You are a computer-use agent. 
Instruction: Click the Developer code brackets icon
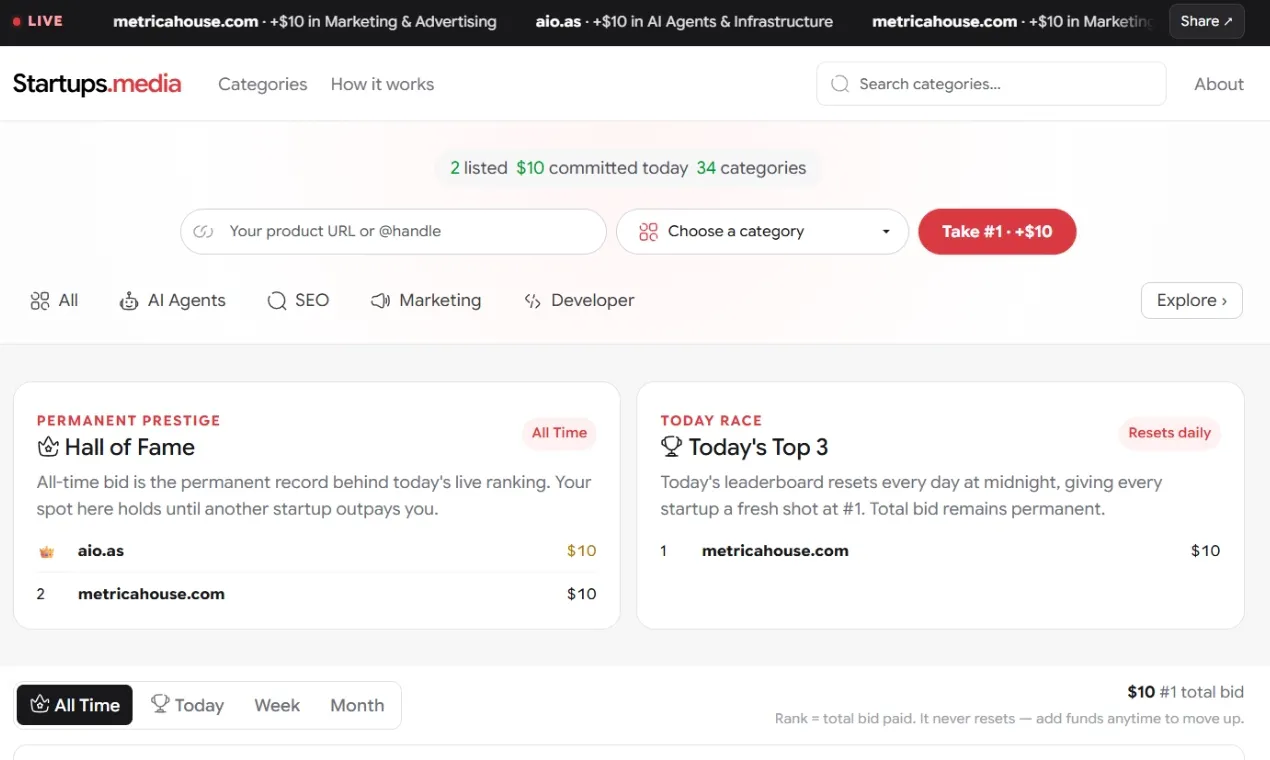pyautogui.click(x=533, y=301)
